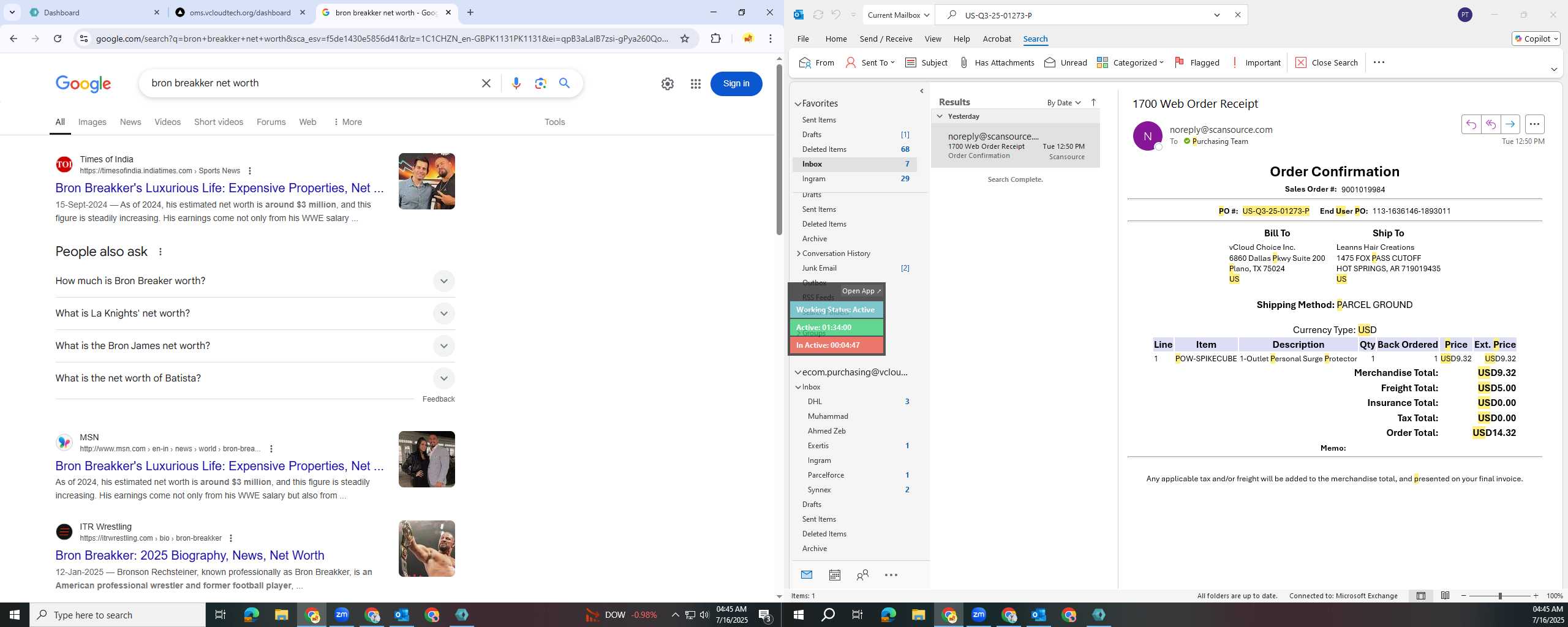Click Reply All arrow in Outlook message
1568x627 pixels.
pyautogui.click(x=1491, y=124)
